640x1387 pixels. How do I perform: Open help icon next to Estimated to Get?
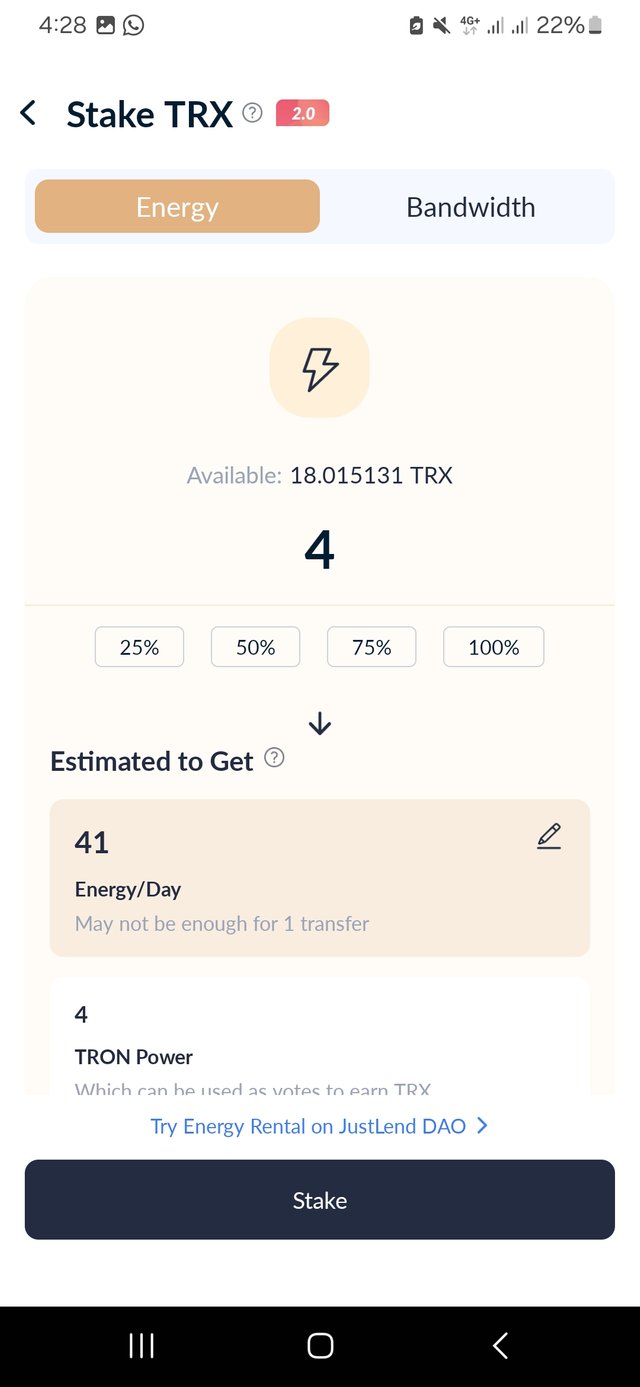coord(274,758)
